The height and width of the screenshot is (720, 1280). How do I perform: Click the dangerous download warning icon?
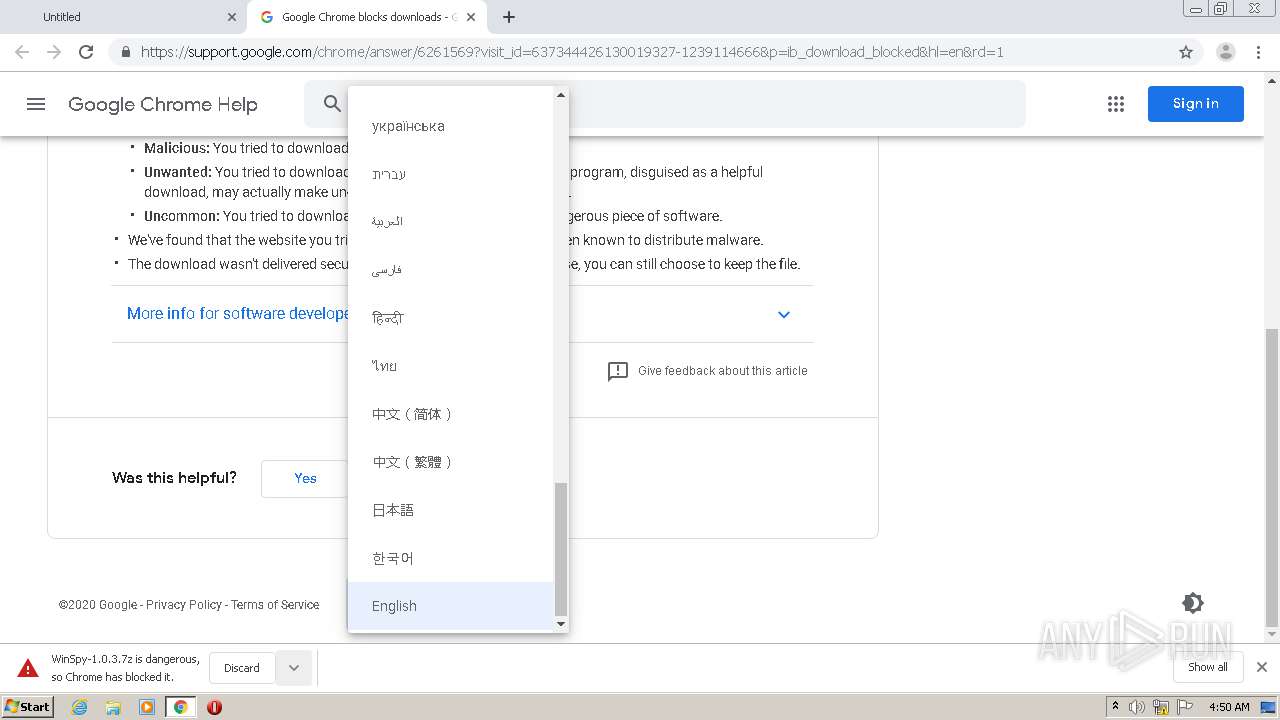point(28,668)
